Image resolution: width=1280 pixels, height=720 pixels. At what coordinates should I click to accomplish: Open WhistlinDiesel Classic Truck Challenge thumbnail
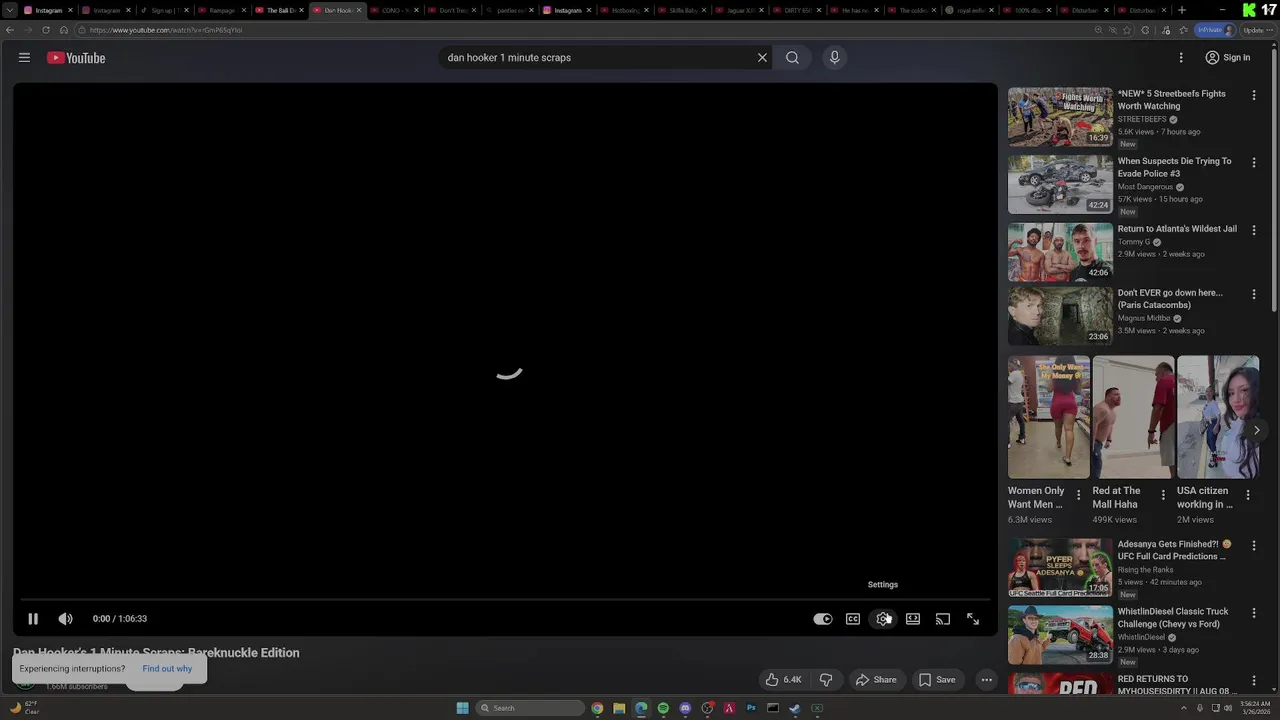click(1060, 634)
